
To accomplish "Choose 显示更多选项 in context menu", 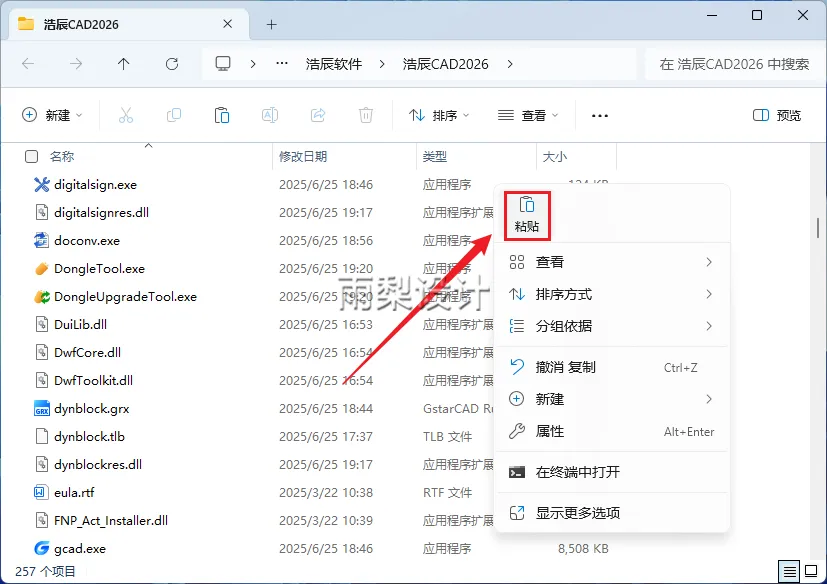I will click(612, 513).
